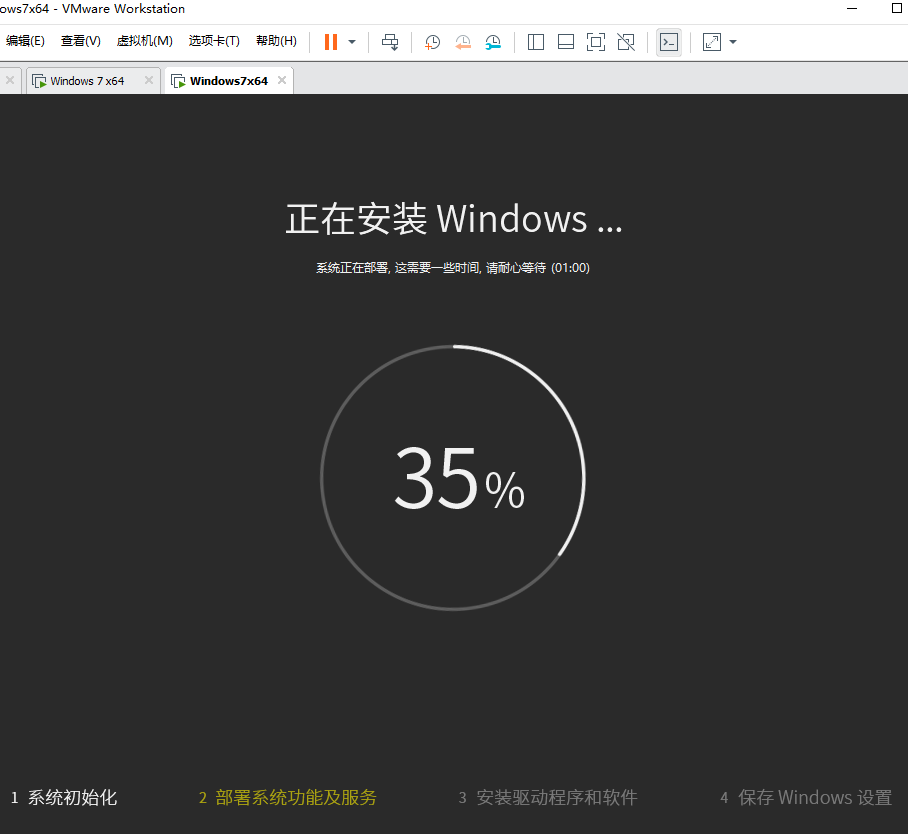The width and height of the screenshot is (908, 834).
Task: Maximize the VMware Workstation window
Action: [896, 8]
